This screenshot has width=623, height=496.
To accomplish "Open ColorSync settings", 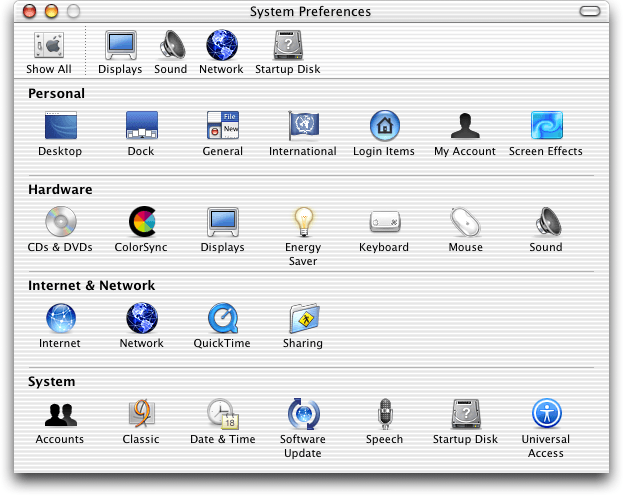I will (x=141, y=222).
